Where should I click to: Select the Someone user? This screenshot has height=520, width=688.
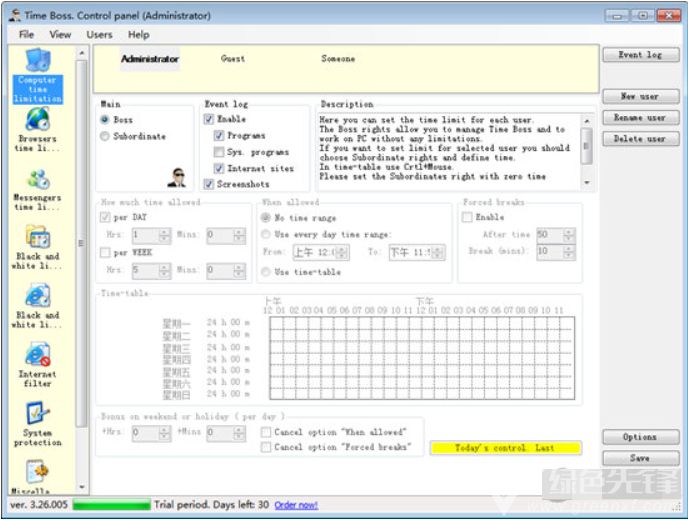[338, 58]
